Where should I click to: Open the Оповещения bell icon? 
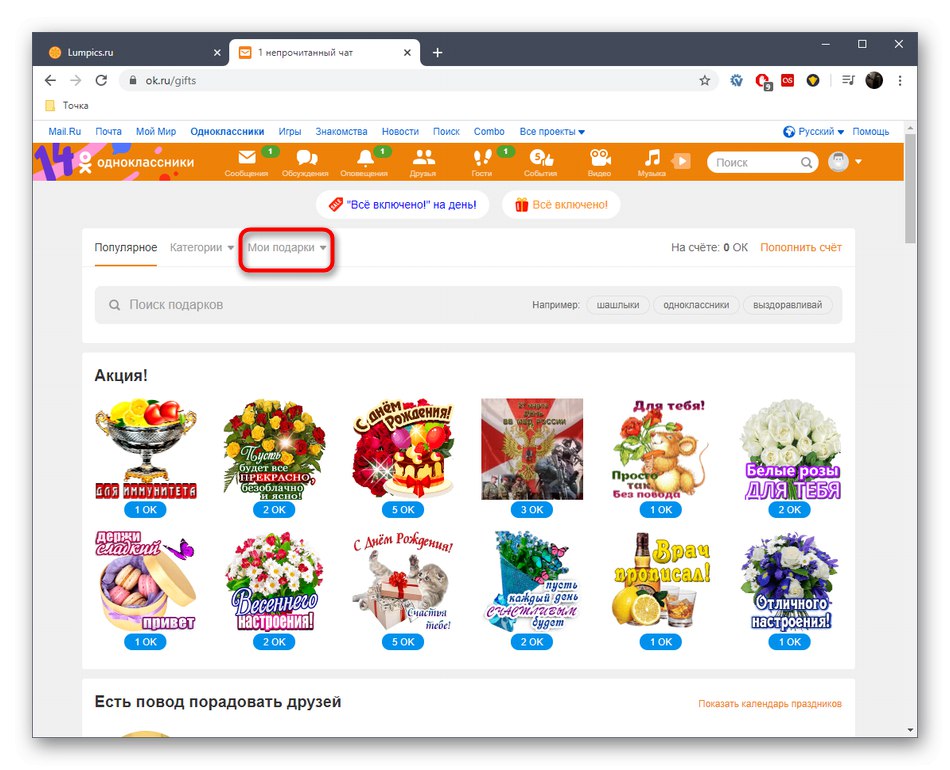tap(364, 158)
